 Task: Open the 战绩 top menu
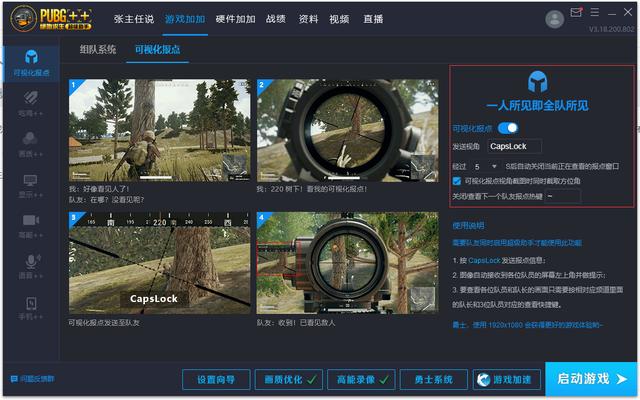(x=276, y=19)
